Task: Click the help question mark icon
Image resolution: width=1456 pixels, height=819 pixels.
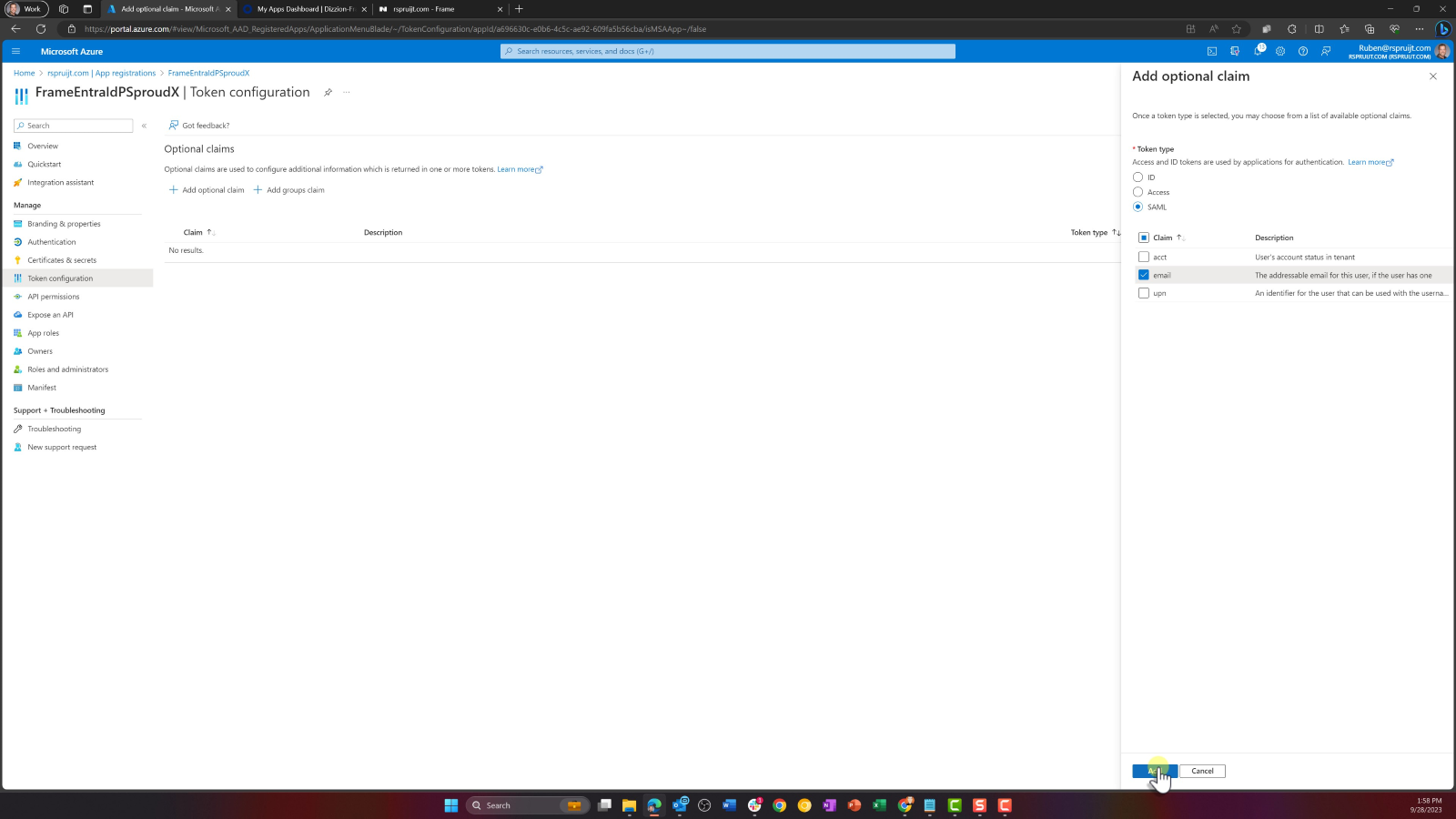Action: [x=1303, y=51]
